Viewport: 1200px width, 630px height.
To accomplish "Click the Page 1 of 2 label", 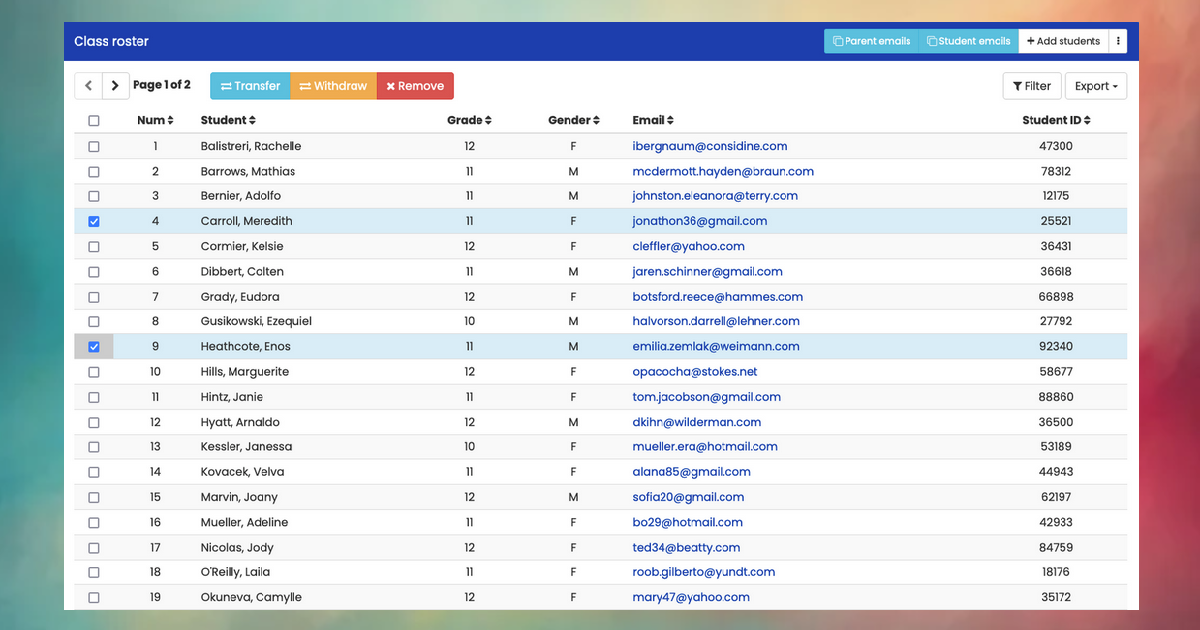I will [x=162, y=85].
